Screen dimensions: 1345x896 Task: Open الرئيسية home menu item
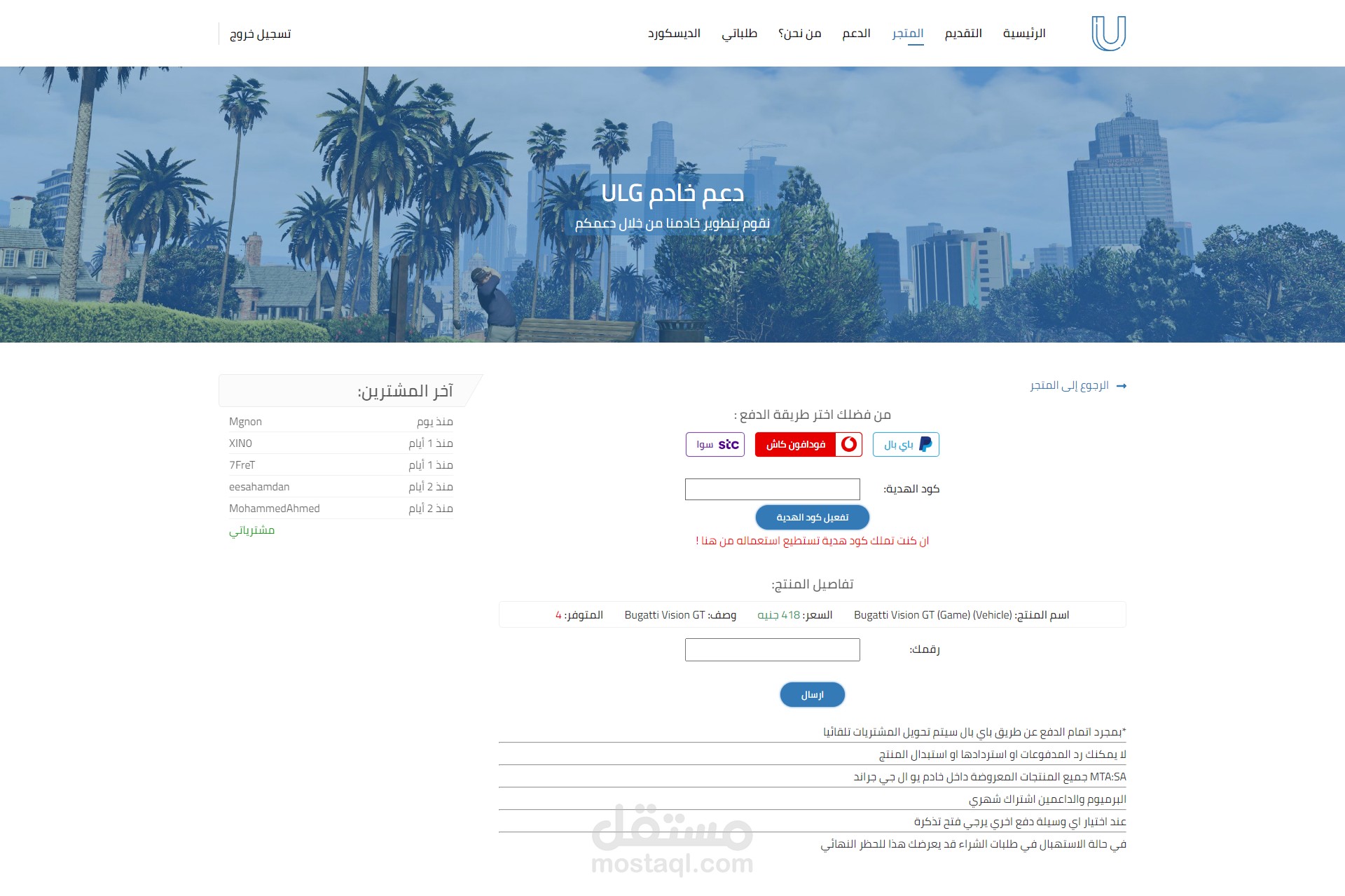1024,34
